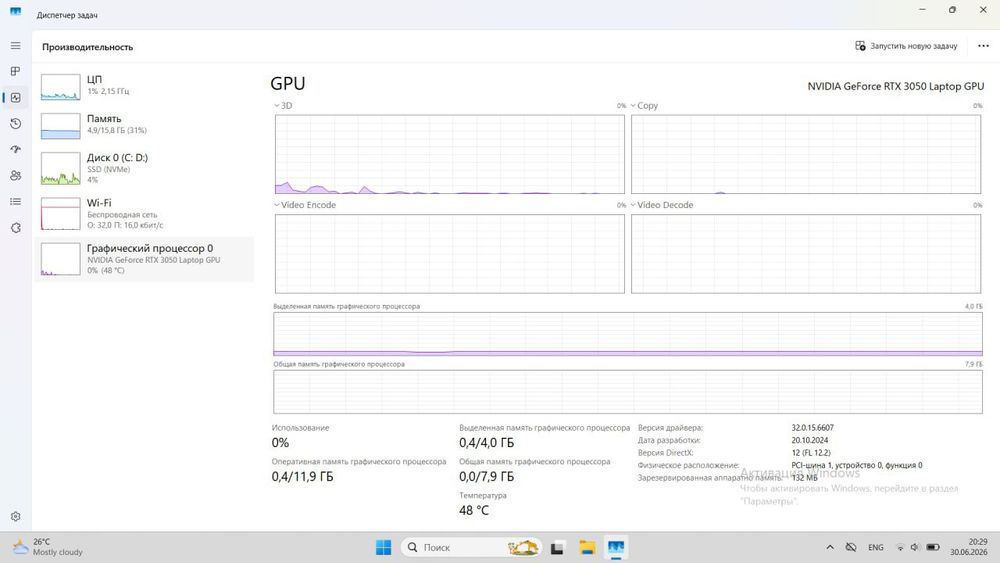Click the battery tray icon

(x=933, y=547)
